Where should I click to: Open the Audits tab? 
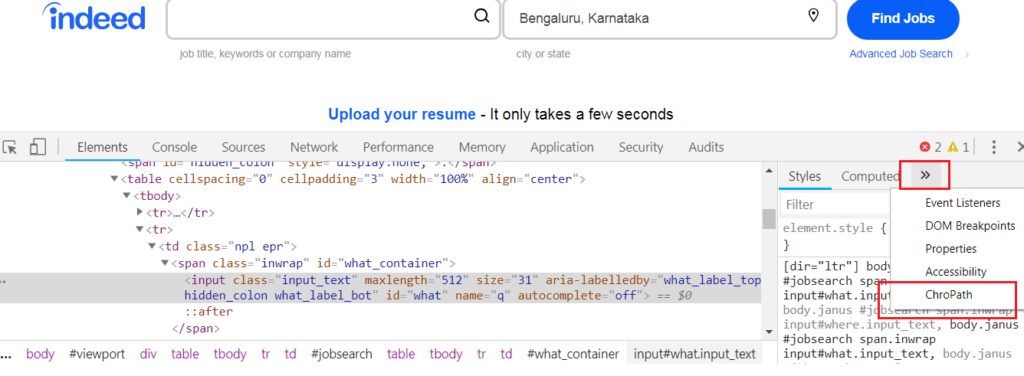pyautogui.click(x=706, y=147)
